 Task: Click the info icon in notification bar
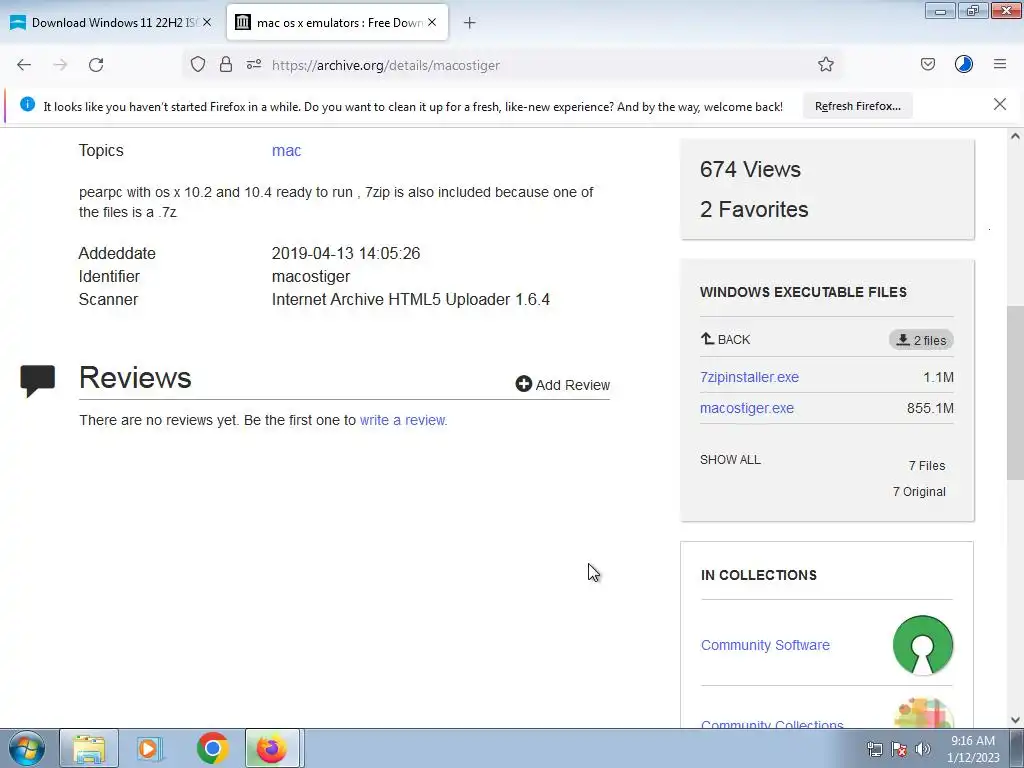(27, 104)
